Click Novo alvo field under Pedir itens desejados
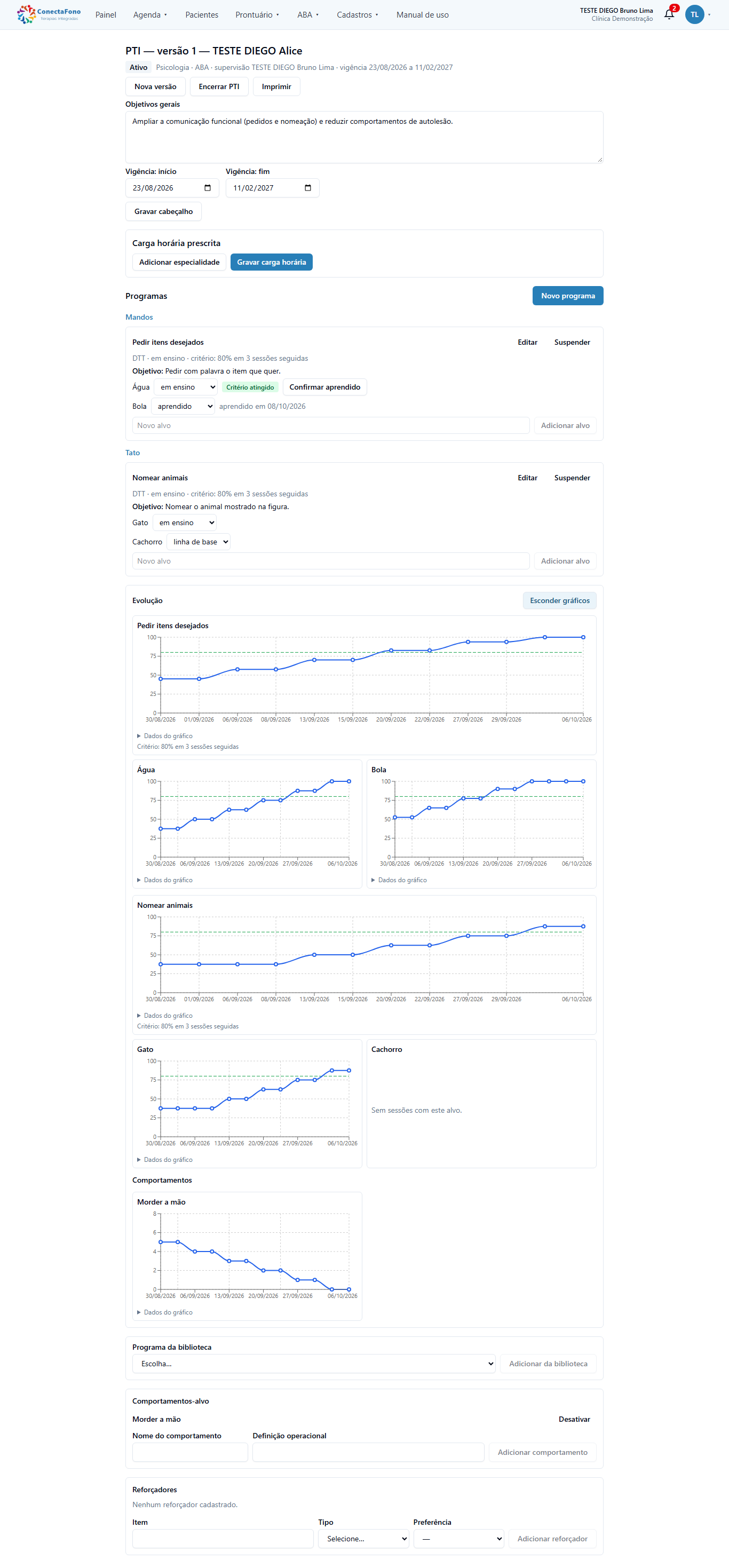This screenshot has height=1568, width=729. point(331,425)
